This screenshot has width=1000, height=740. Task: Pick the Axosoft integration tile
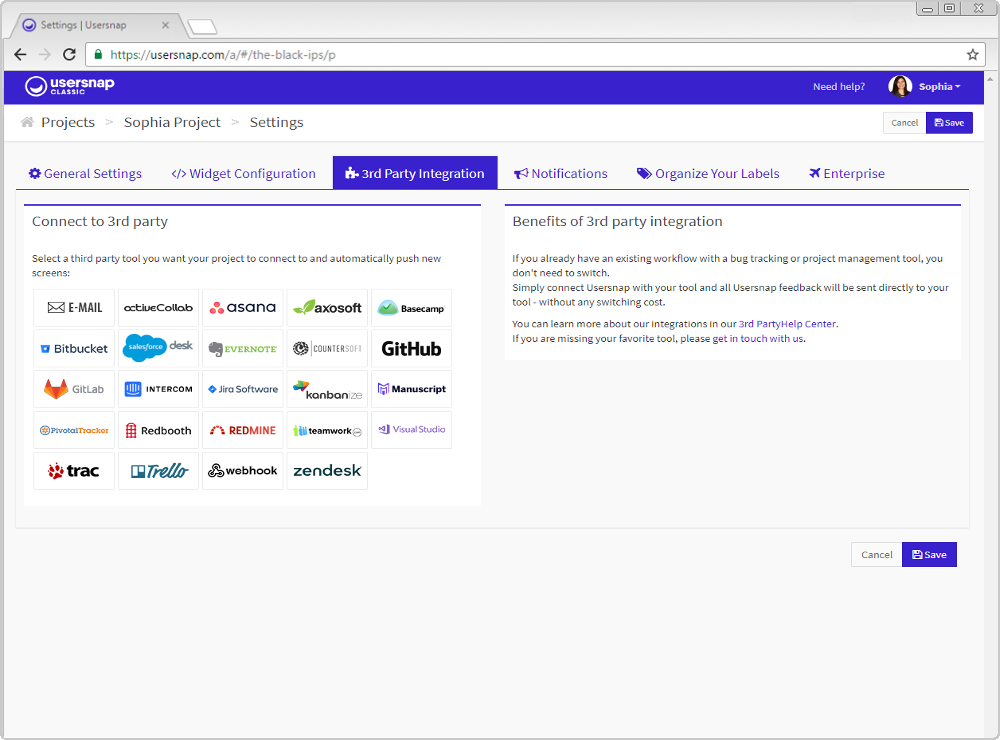click(x=327, y=308)
